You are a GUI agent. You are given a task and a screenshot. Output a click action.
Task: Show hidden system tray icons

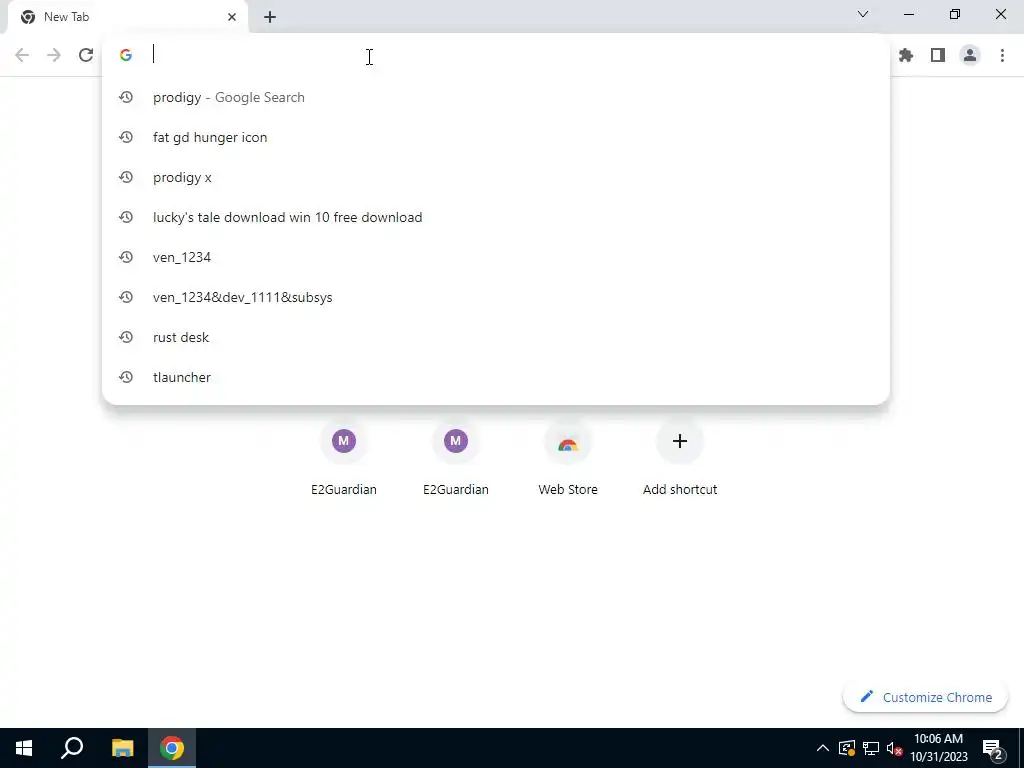coord(823,748)
